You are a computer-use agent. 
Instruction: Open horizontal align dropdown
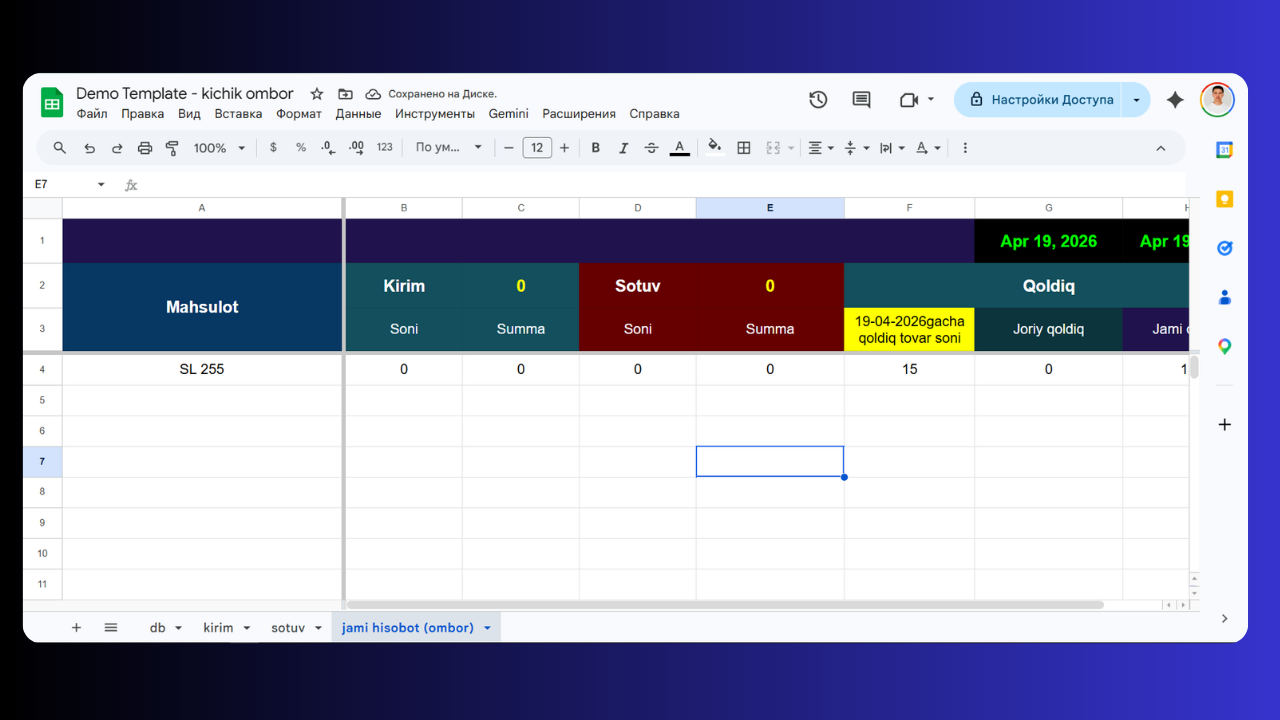coord(821,148)
